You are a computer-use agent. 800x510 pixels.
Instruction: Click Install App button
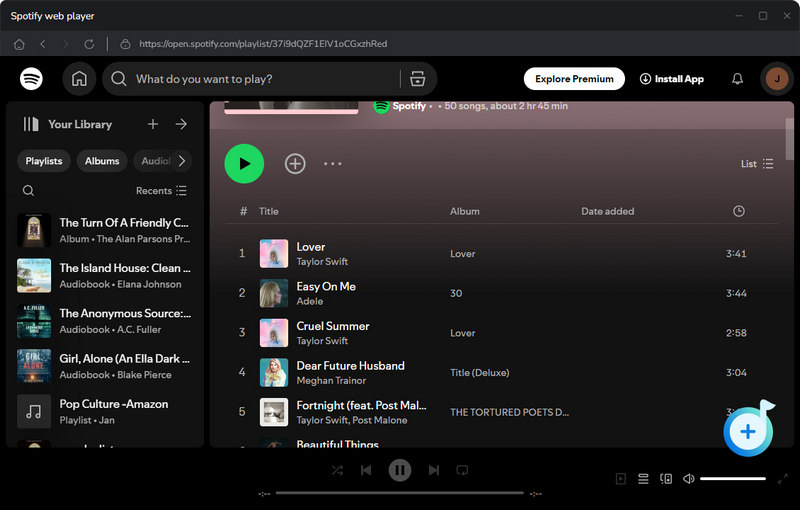[672, 79]
